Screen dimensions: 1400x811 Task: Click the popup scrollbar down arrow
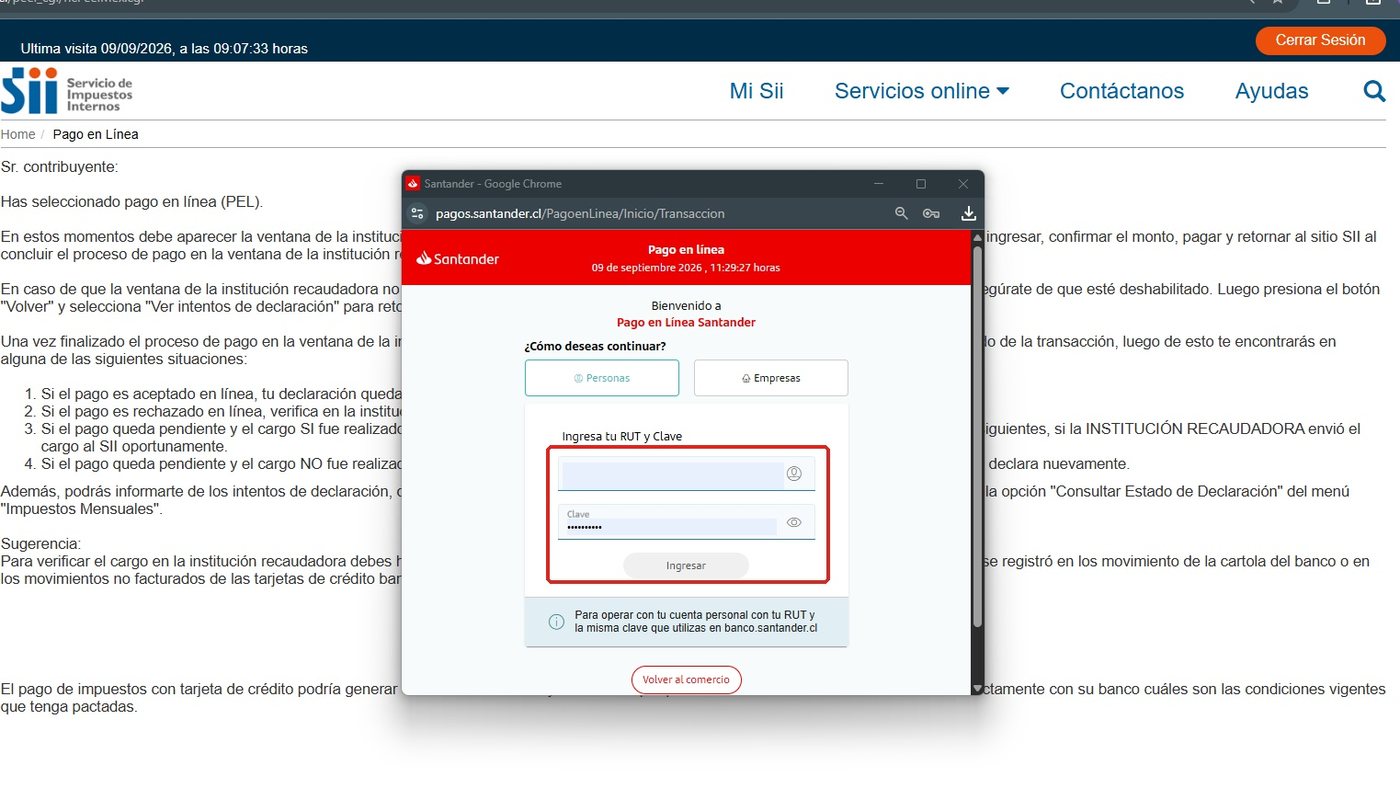[977, 688]
